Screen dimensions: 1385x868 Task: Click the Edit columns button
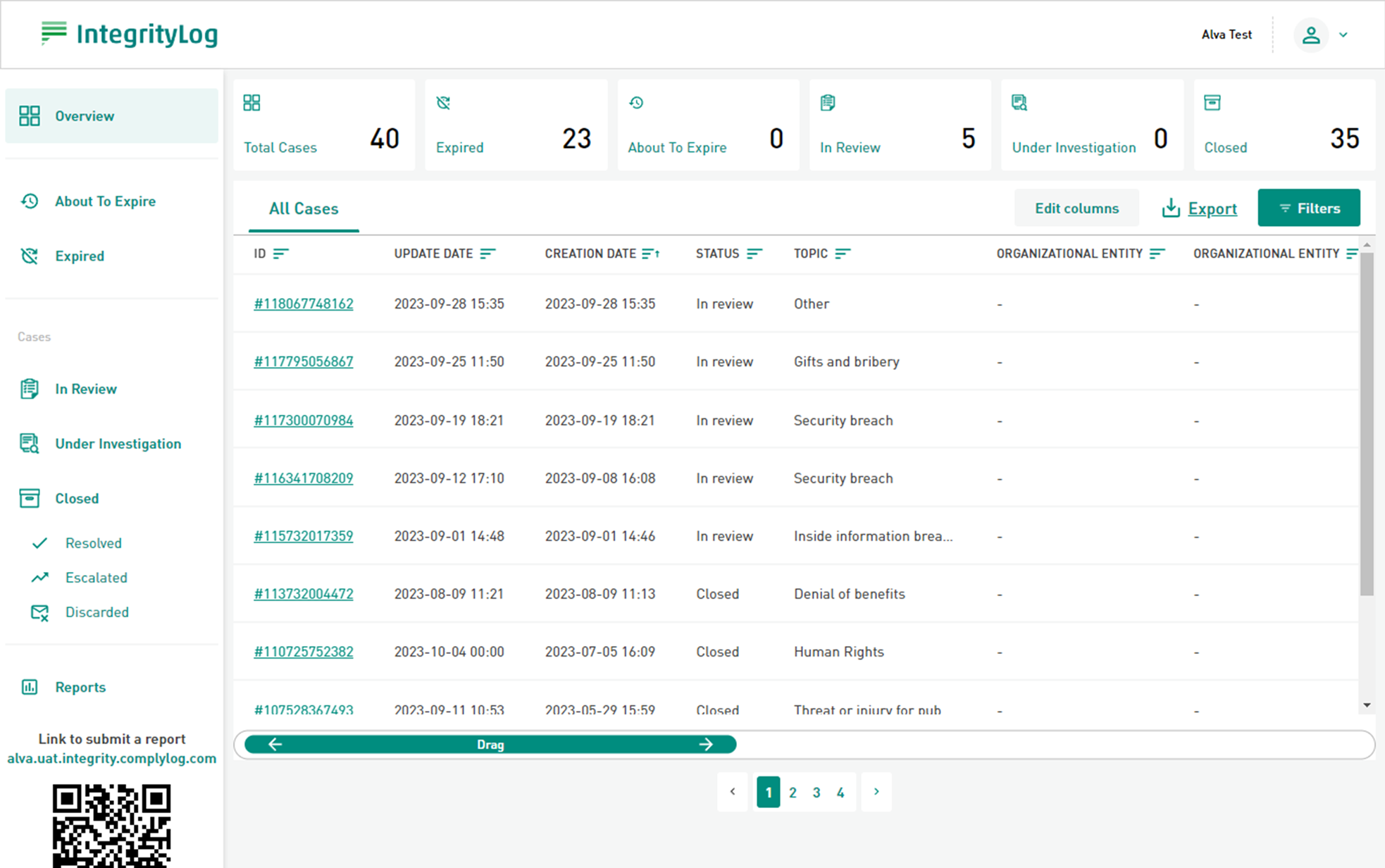[x=1076, y=208]
